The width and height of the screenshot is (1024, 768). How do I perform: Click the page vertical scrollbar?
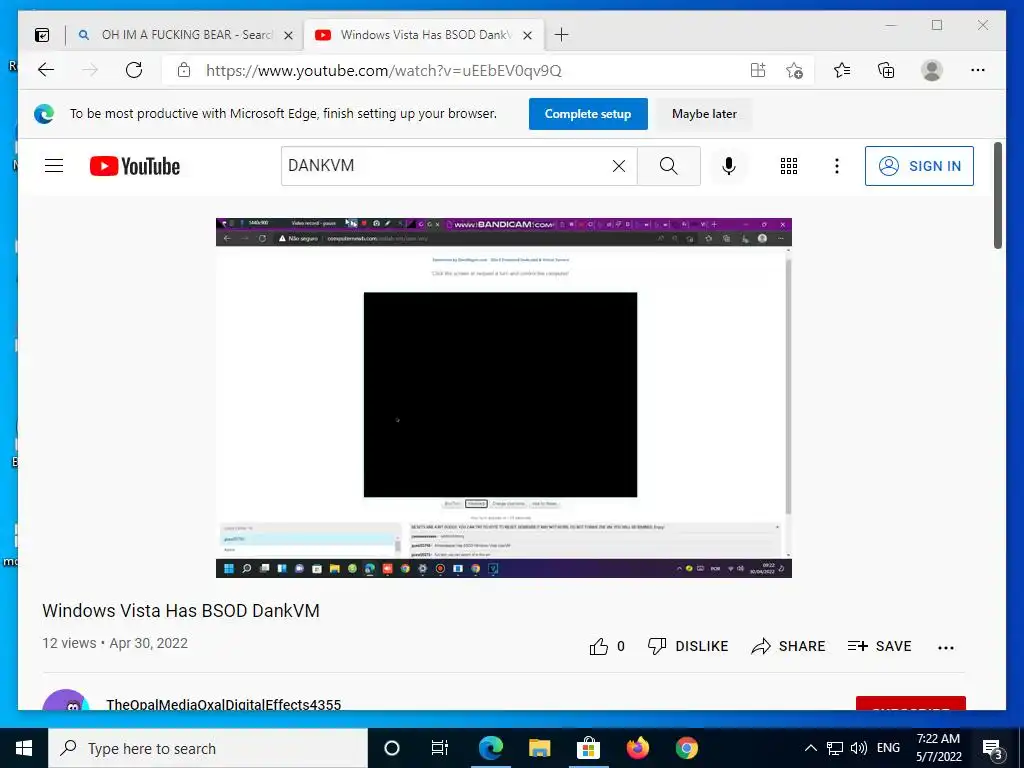pyautogui.click(x=998, y=195)
